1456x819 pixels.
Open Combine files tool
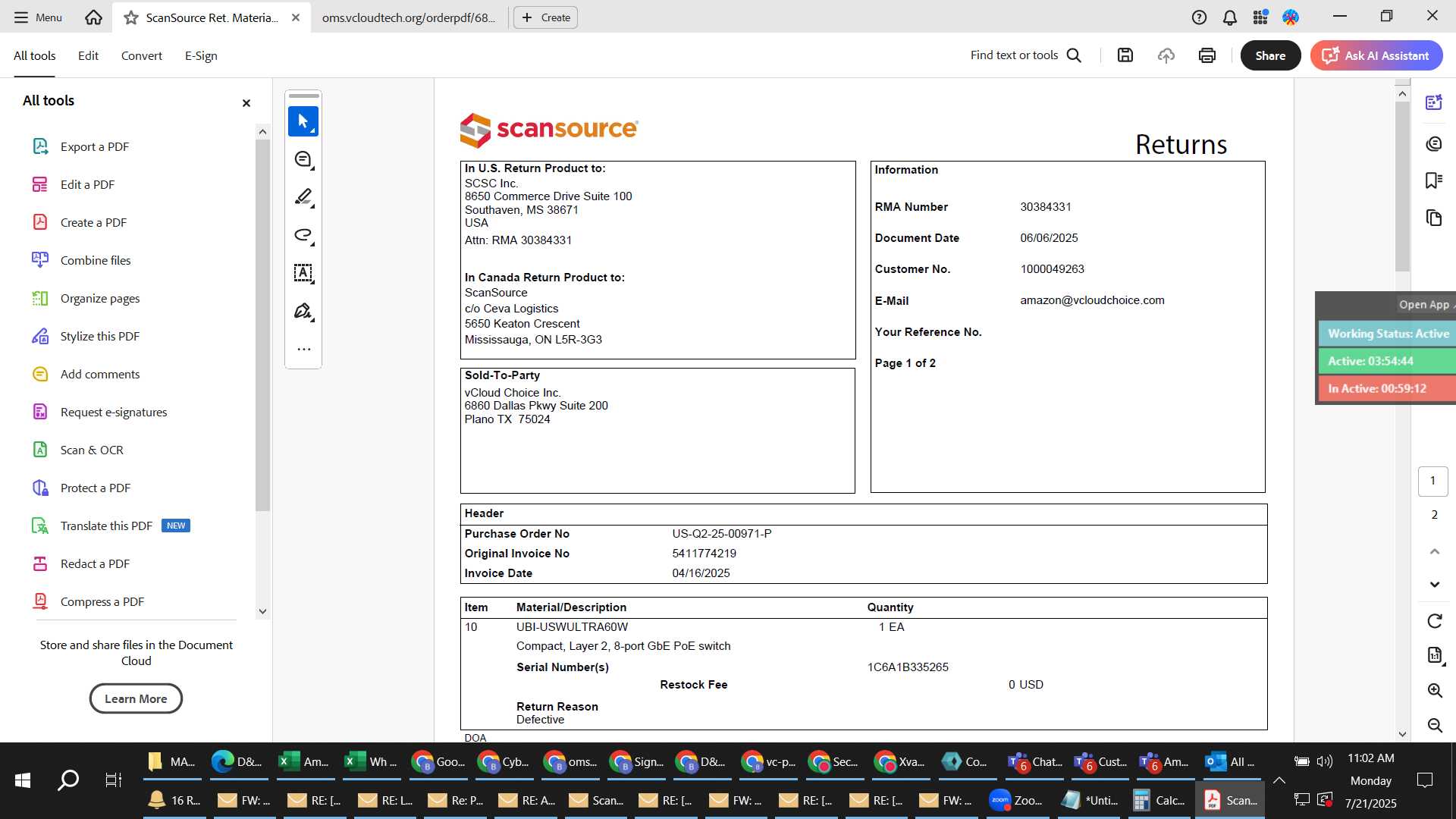96,260
